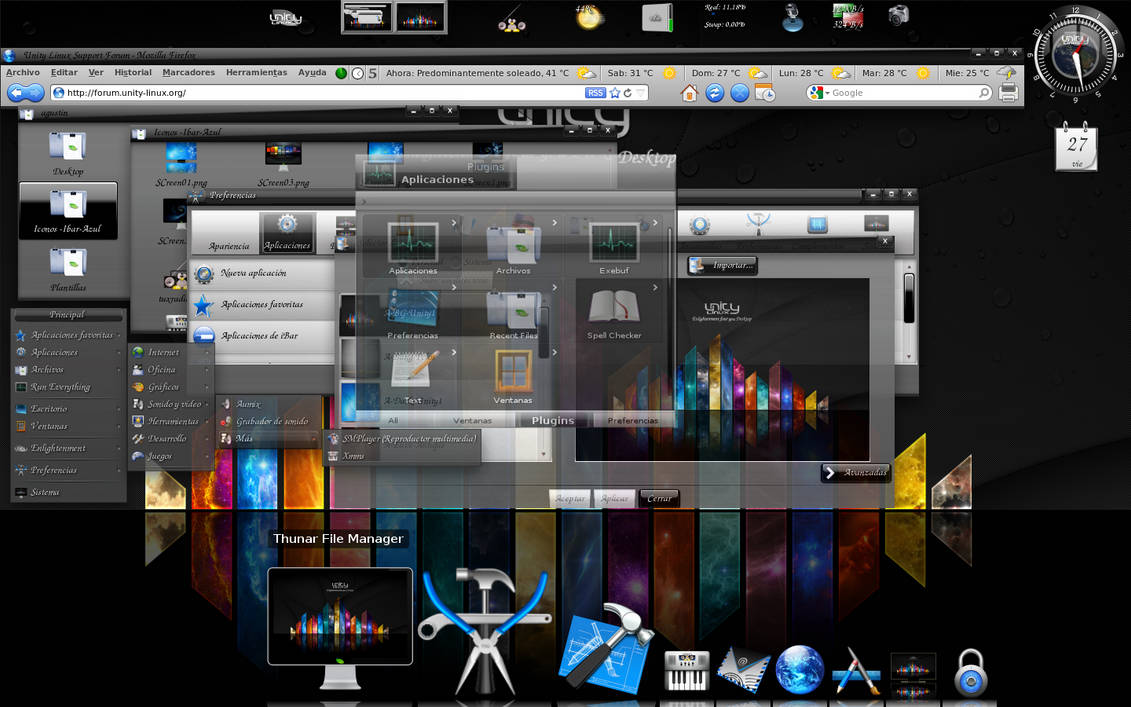The width and height of the screenshot is (1131, 707).
Task: Expand the Escritorio submenu in Principal menu
Action: click(69, 408)
